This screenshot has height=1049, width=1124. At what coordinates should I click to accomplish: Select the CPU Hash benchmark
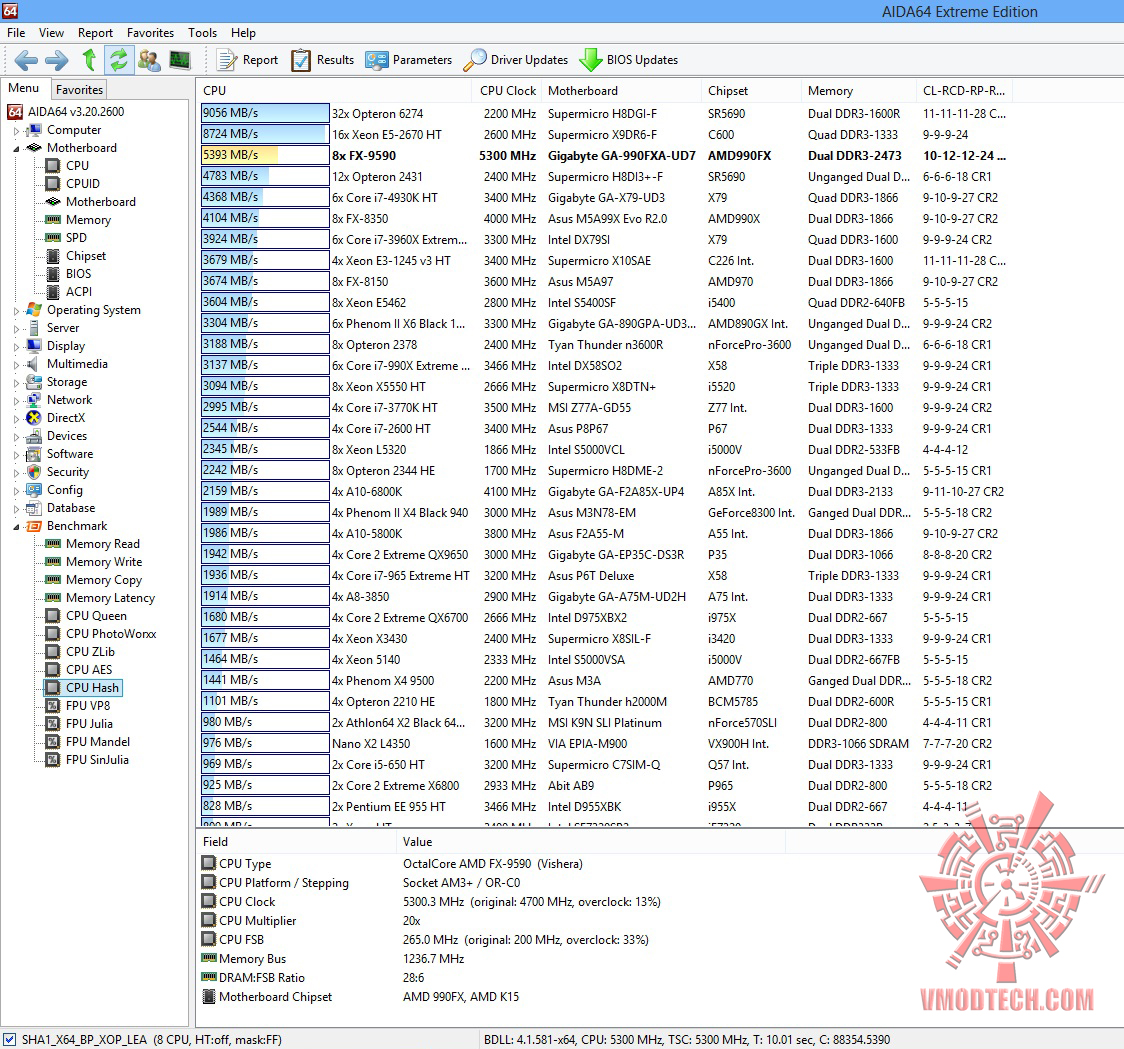92,688
